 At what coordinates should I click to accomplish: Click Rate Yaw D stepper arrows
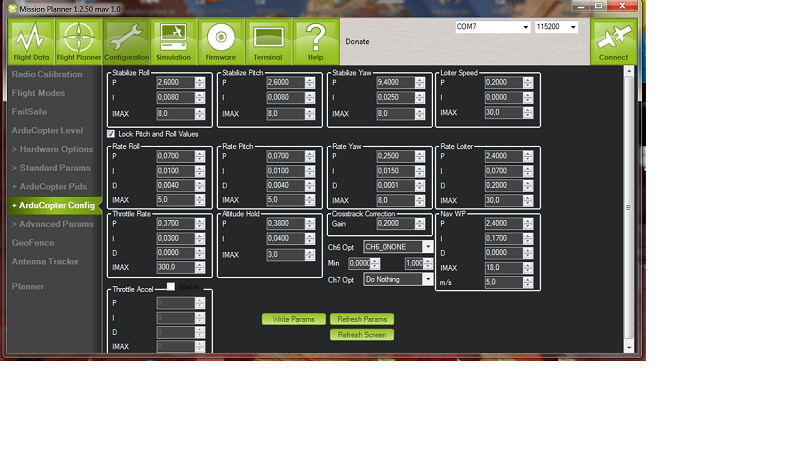coord(420,186)
